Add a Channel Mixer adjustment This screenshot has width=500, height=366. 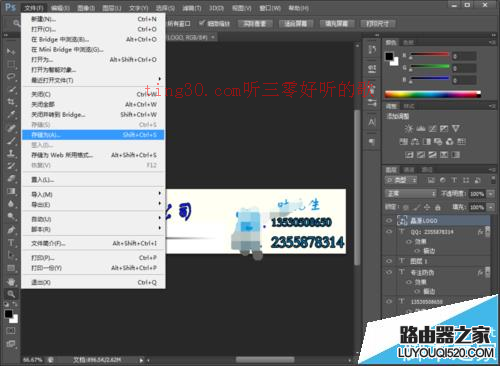point(450,142)
